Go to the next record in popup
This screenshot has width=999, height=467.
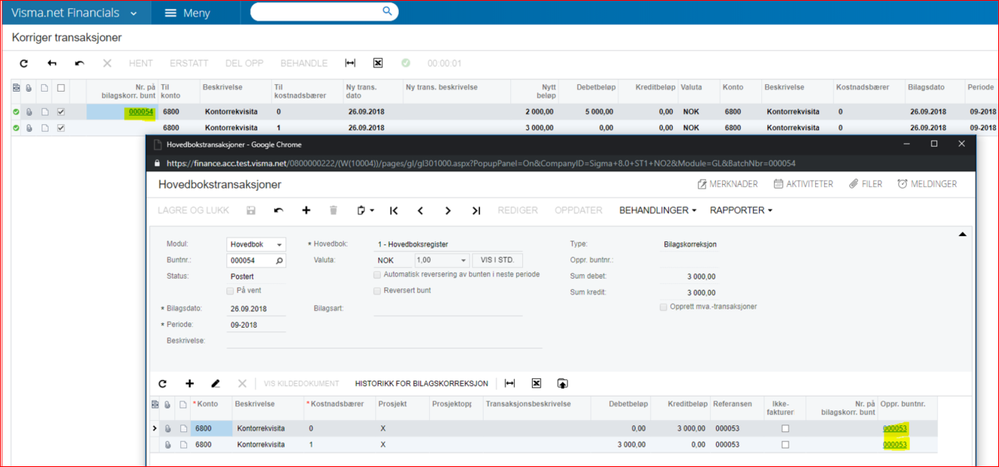point(448,210)
